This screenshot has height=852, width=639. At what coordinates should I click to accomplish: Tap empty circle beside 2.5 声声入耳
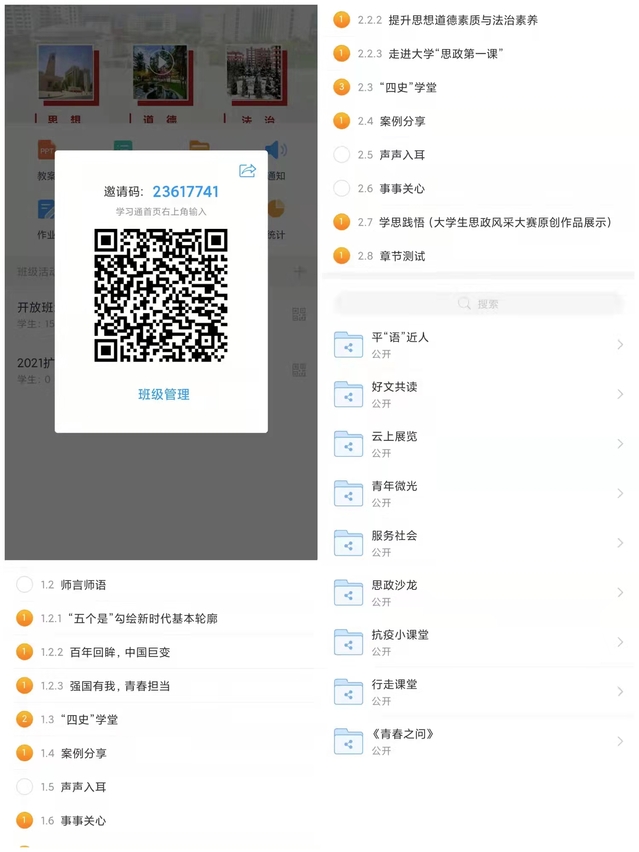(x=341, y=154)
